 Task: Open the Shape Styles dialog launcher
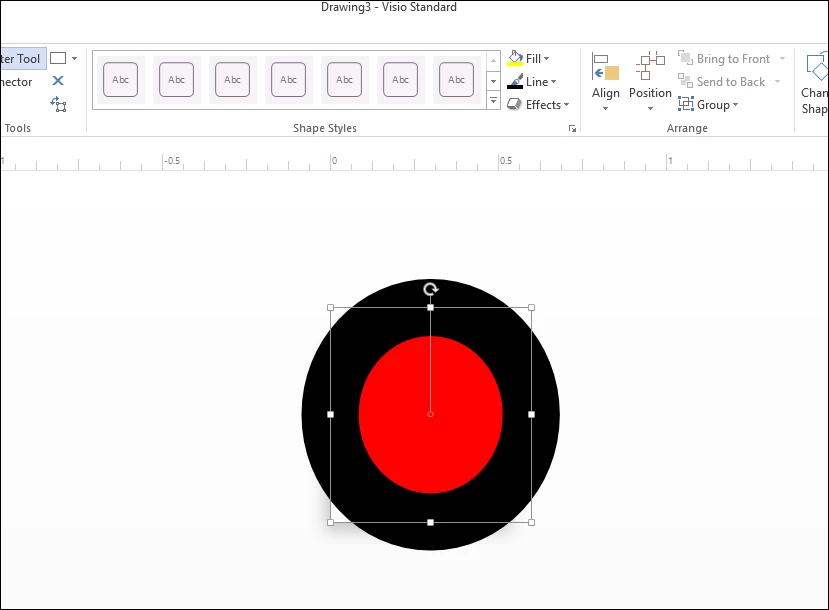(572, 128)
